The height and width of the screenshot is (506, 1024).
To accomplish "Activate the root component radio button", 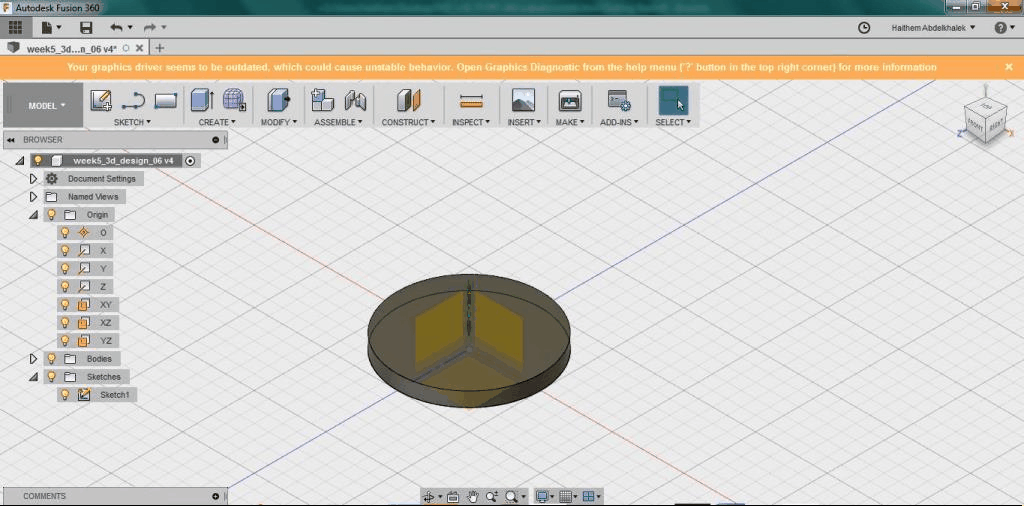I will pos(190,161).
